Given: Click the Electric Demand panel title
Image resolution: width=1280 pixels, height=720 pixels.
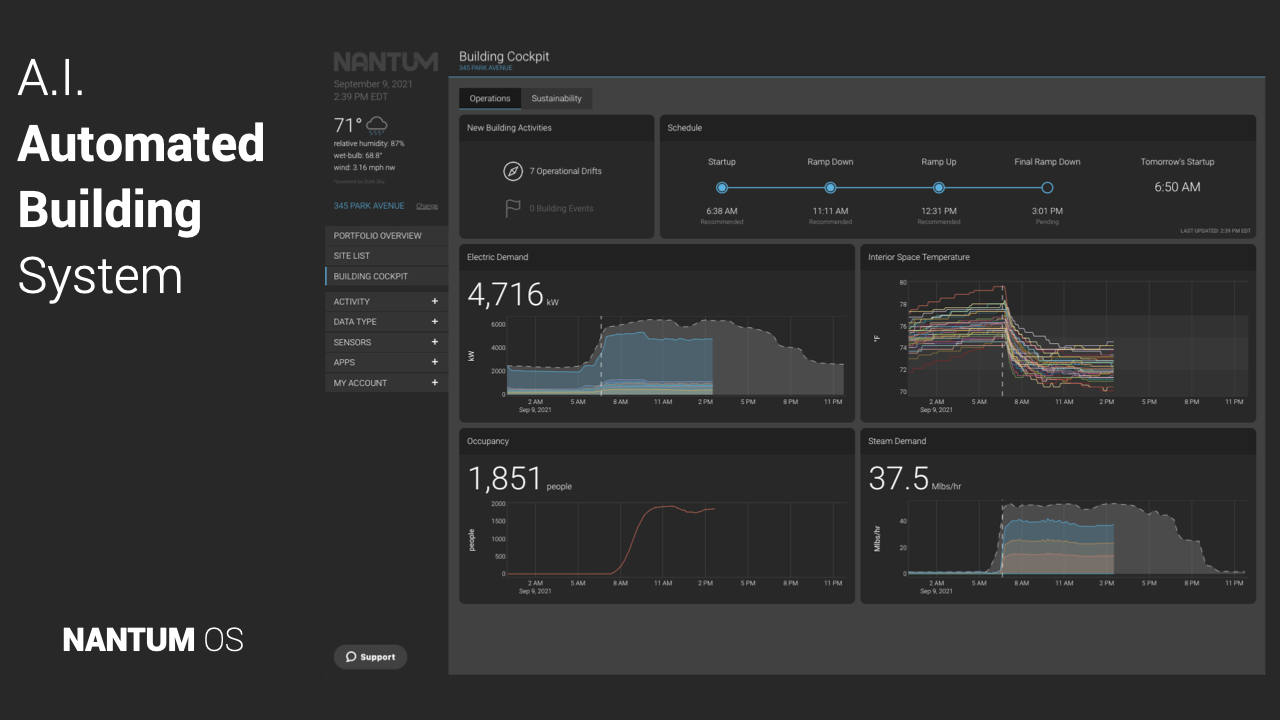Looking at the screenshot, I should 498,257.
